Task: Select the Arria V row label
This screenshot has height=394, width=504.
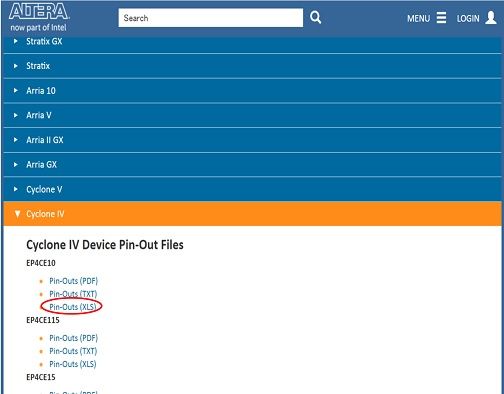Action: 39,115
